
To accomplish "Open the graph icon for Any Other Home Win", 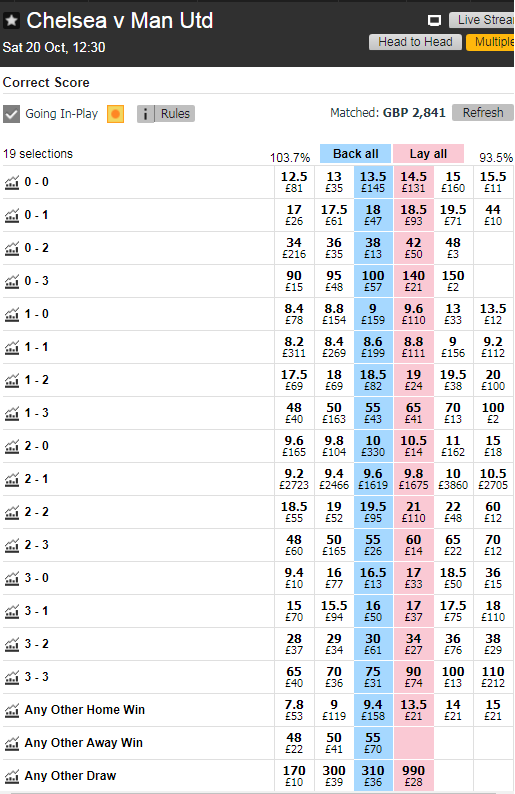I will point(12,710).
